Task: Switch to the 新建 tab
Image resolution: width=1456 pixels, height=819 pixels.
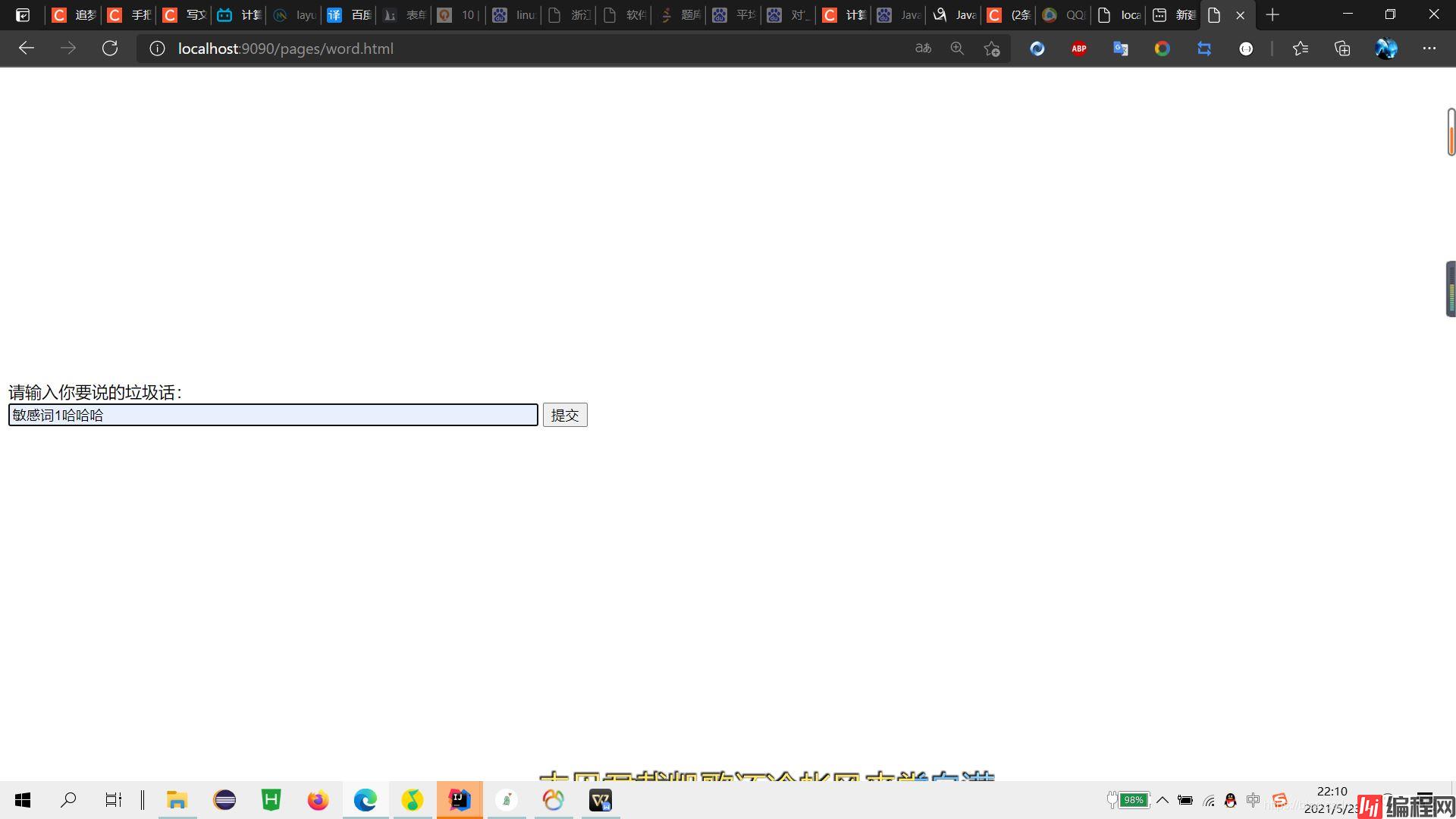Action: (1175, 15)
